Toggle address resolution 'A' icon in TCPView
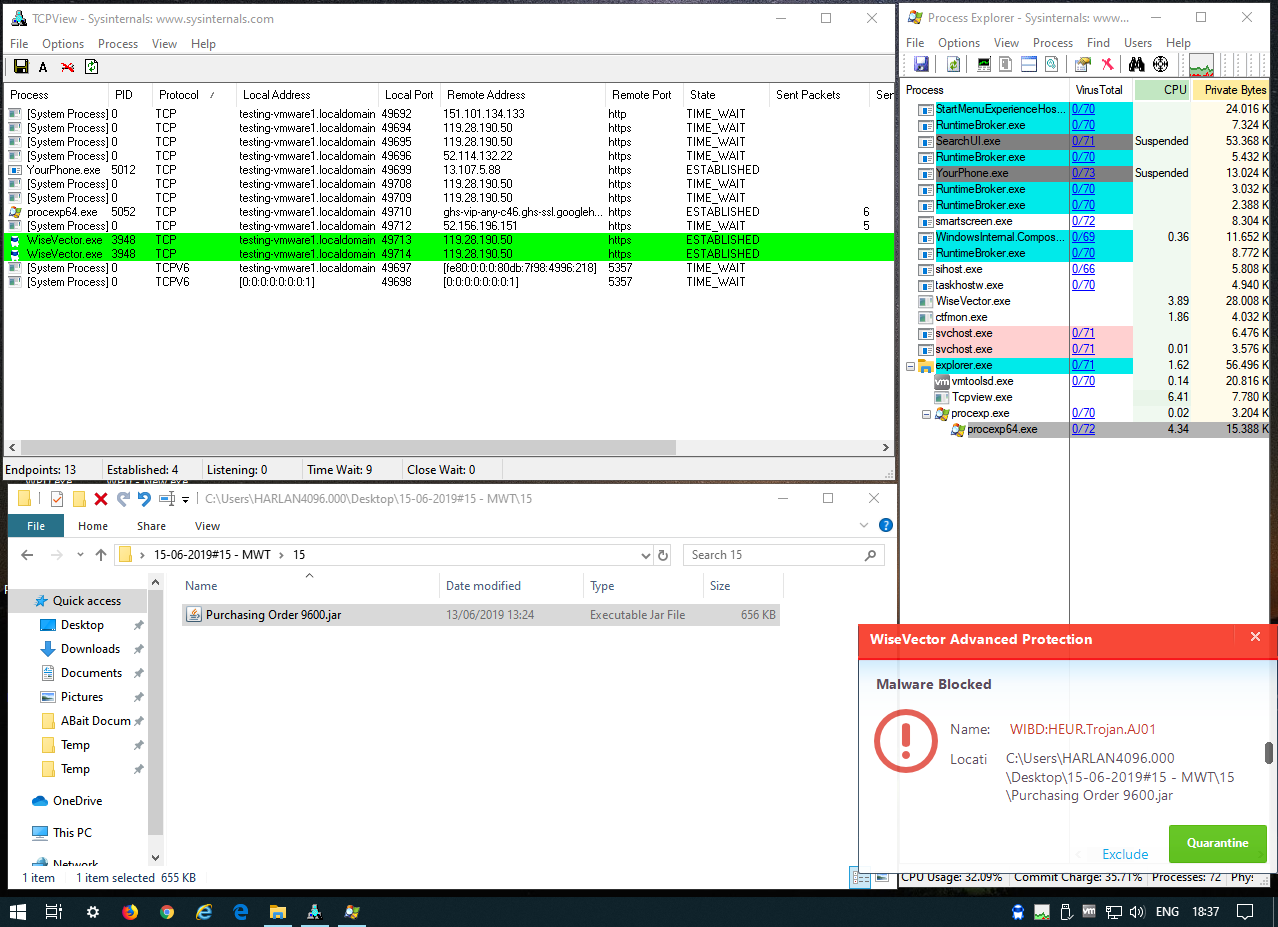The image size is (1278, 927). tap(43, 67)
